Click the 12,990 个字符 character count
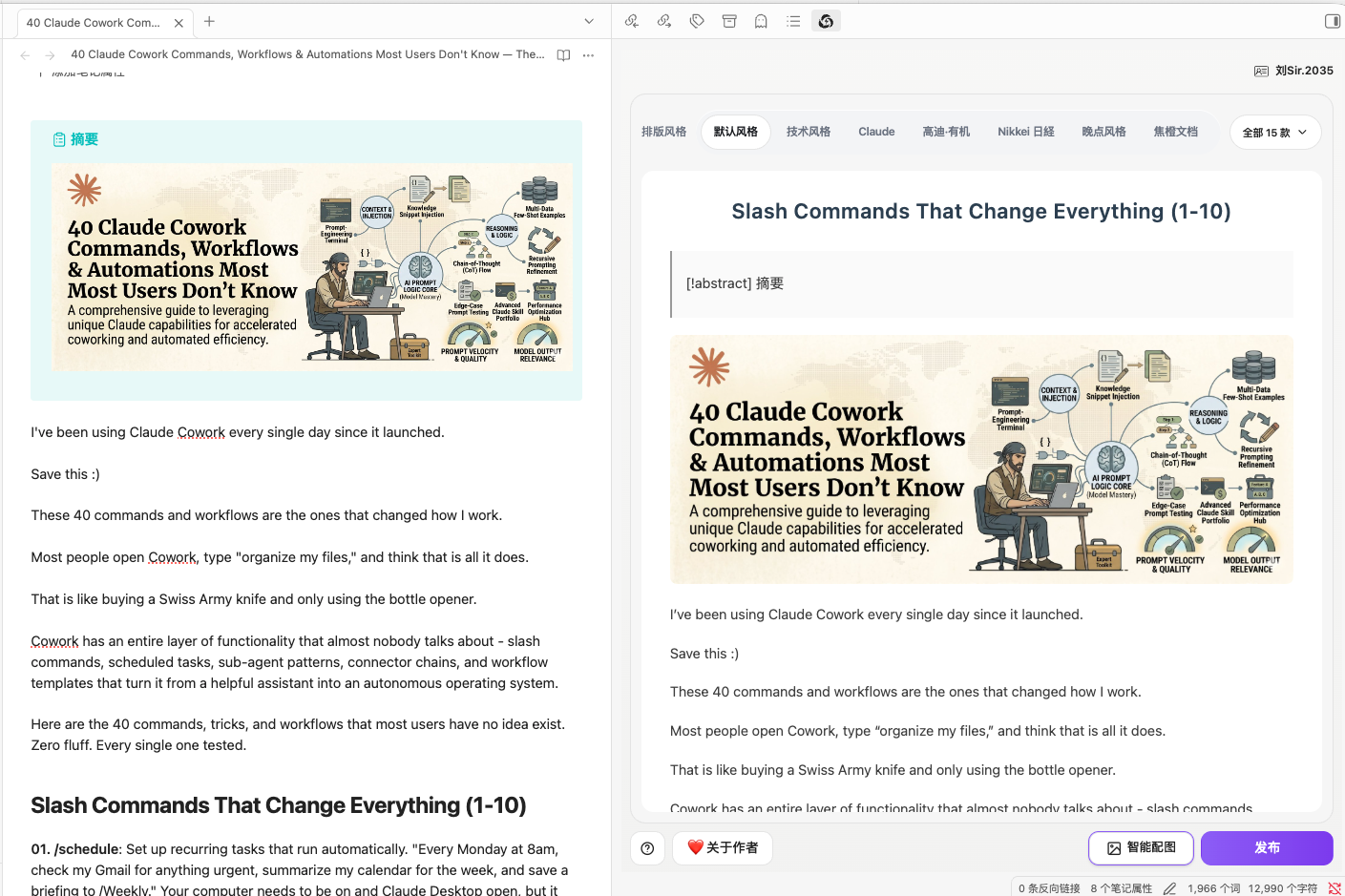Screen dimensions: 1345x896 coord(1283,888)
